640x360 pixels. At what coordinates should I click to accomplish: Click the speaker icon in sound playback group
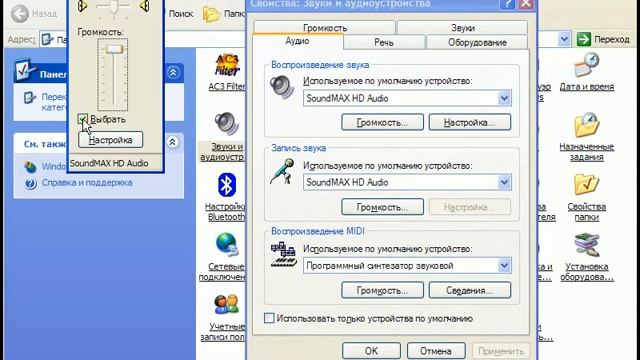282,87
